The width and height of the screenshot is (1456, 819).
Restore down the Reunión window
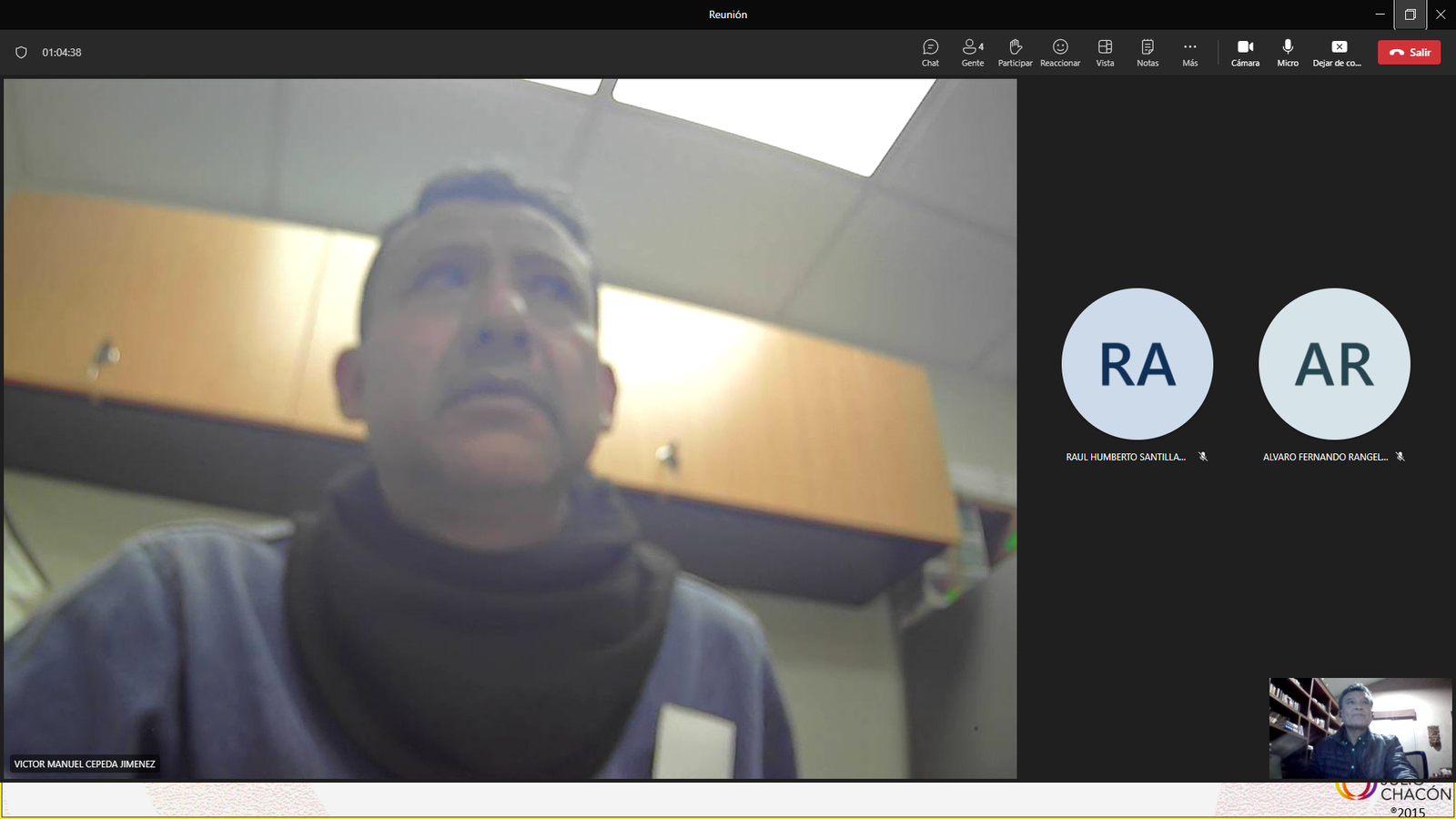click(x=1410, y=15)
